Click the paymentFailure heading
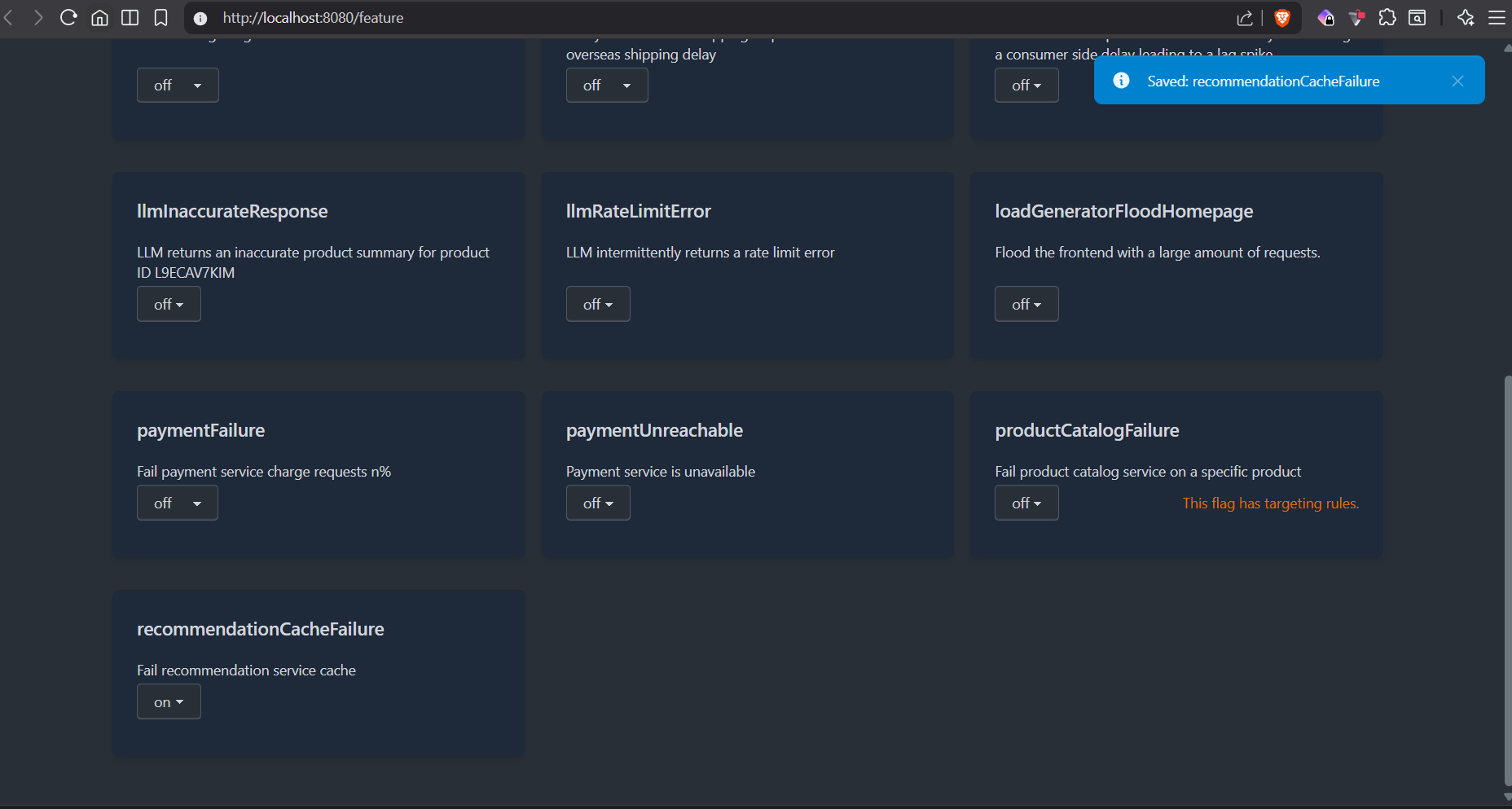The image size is (1512, 809). click(x=200, y=430)
